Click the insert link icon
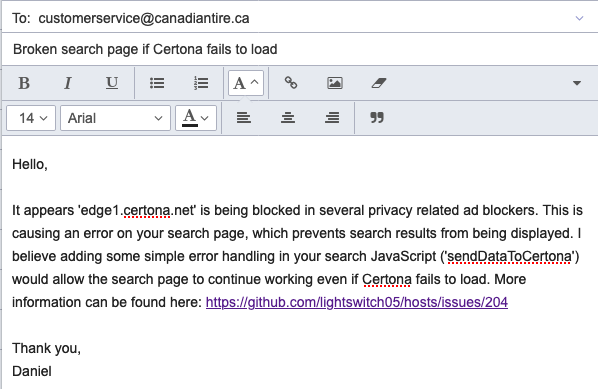Image resolution: width=598 pixels, height=389 pixels. 291,83
